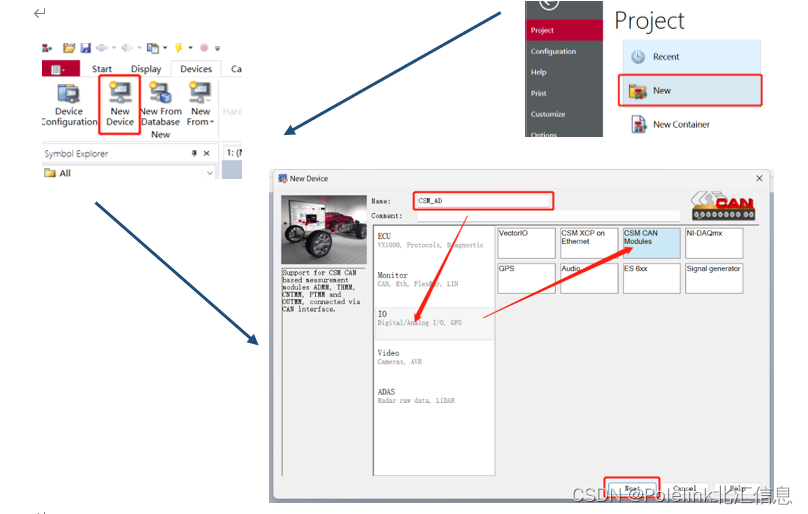Choose the NI-DAQmx device tile
Image resolution: width=808 pixels, height=514 pixels.
coord(714,243)
